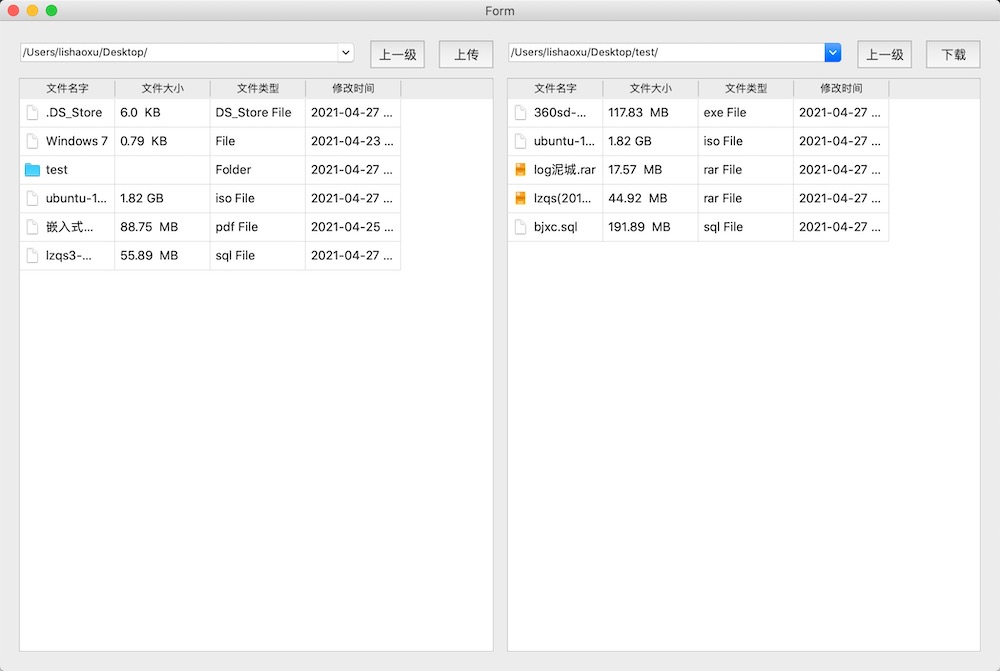Select the blue test folder icon
1000x671 pixels.
tap(32, 170)
